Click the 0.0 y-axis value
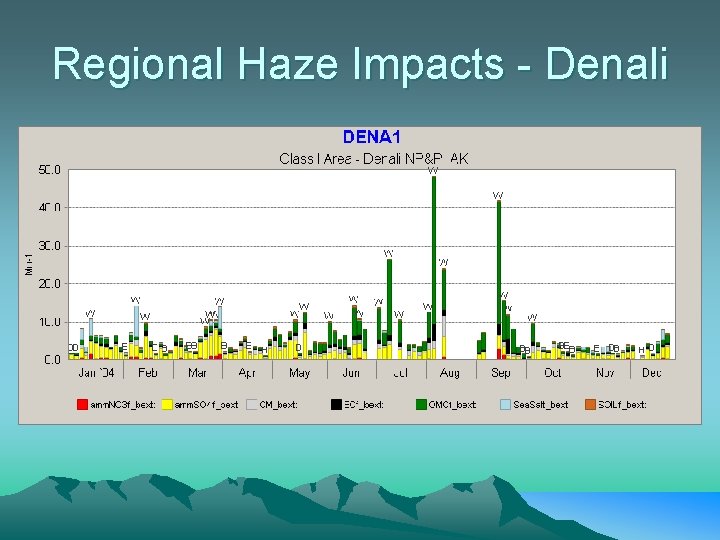This screenshot has height=540, width=720. click(52, 360)
